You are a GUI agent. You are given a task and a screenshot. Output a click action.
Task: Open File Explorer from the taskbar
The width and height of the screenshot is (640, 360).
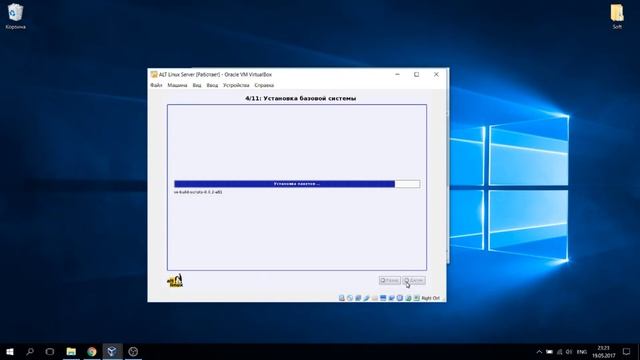pyautogui.click(x=71, y=351)
